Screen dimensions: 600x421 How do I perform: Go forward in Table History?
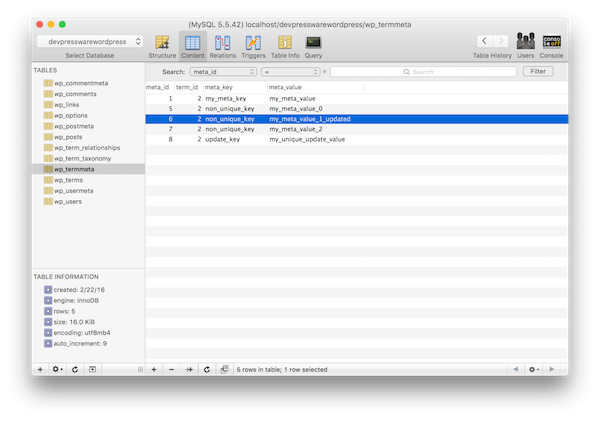pos(501,41)
